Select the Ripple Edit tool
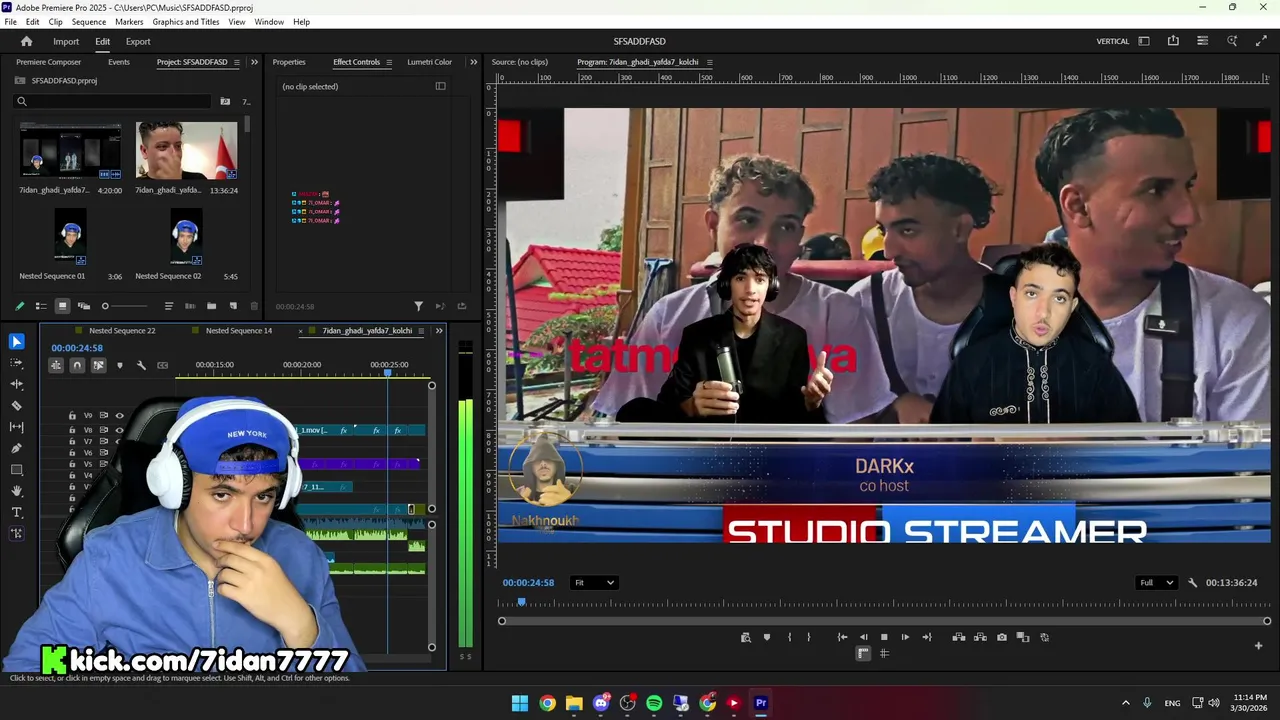Screen dimensions: 1280x720 [x=17, y=384]
